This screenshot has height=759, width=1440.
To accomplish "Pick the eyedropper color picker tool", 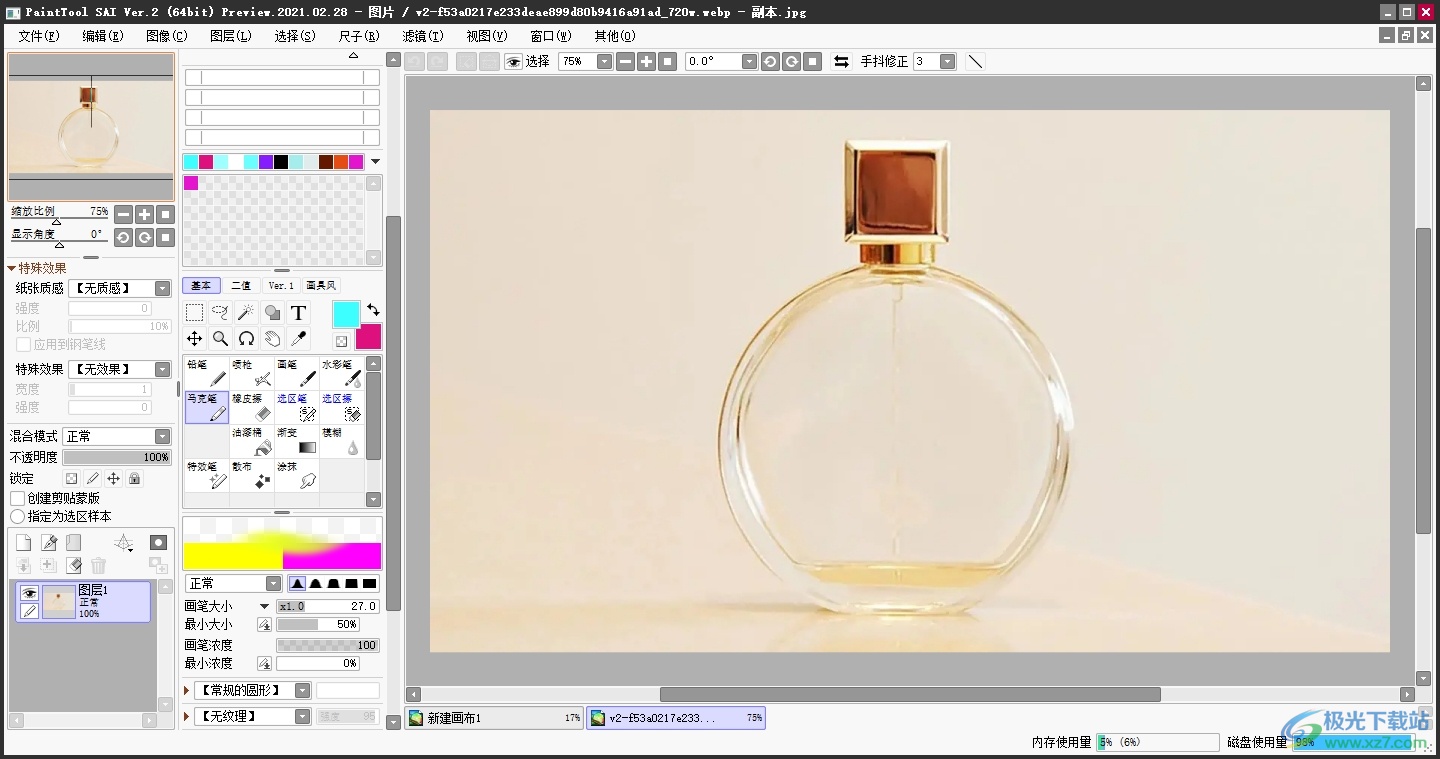I will (x=298, y=339).
